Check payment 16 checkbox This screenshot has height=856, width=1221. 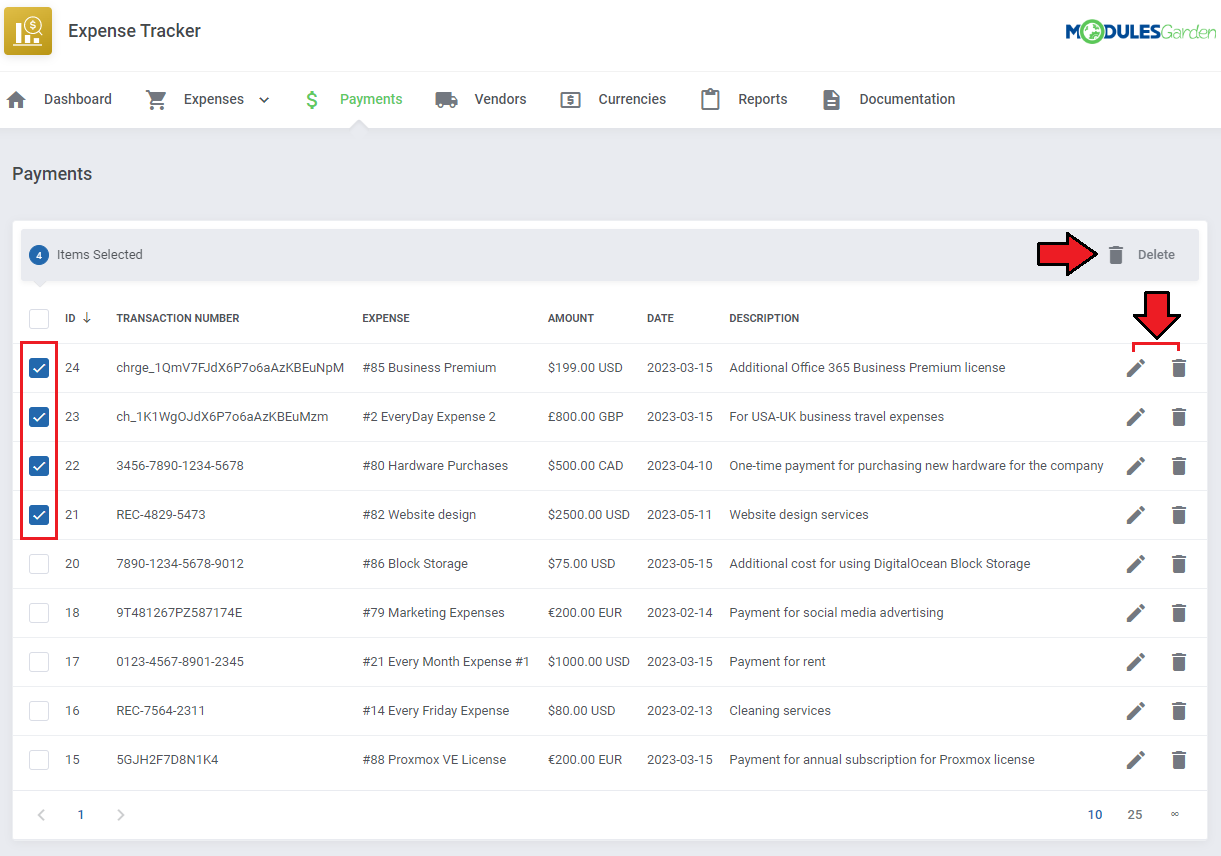[x=39, y=711]
